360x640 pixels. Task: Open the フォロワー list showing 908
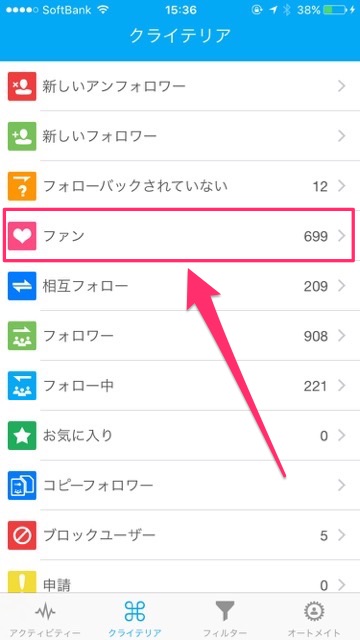pos(180,336)
